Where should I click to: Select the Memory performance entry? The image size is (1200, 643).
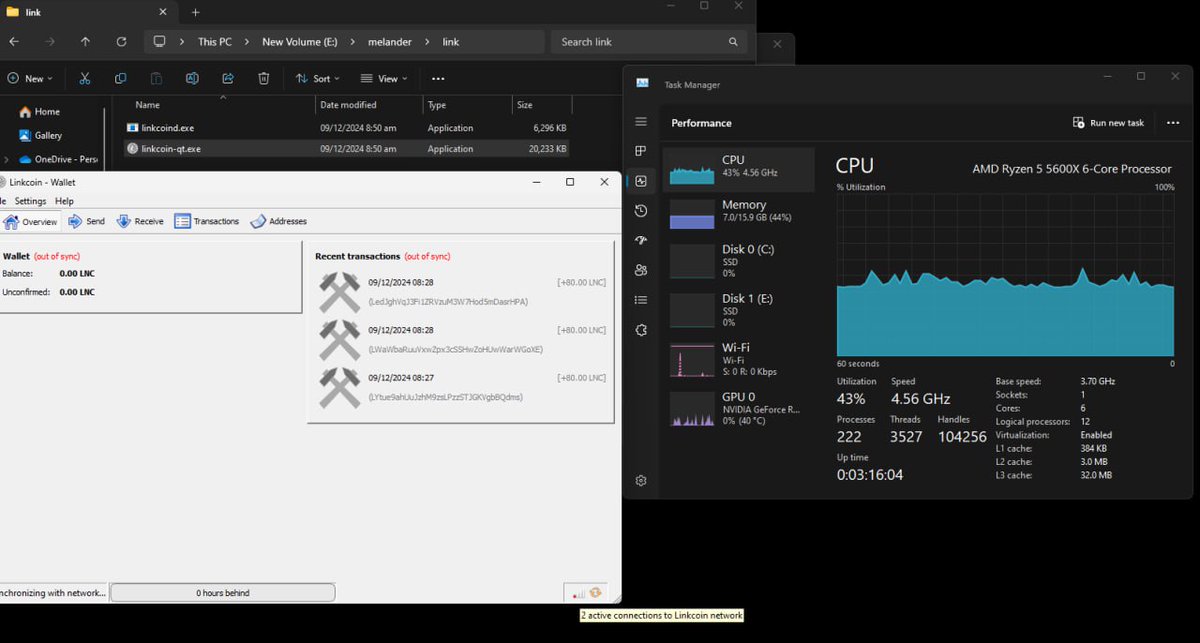(739, 212)
